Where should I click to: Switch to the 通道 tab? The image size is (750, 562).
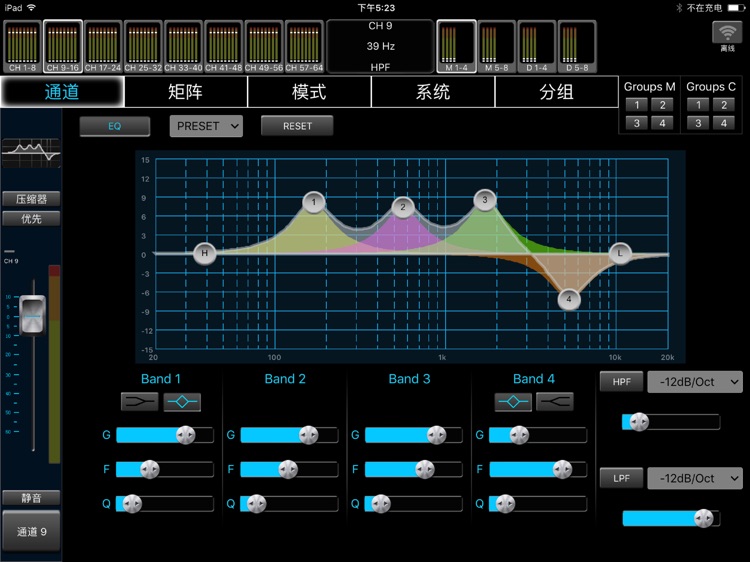point(62,91)
